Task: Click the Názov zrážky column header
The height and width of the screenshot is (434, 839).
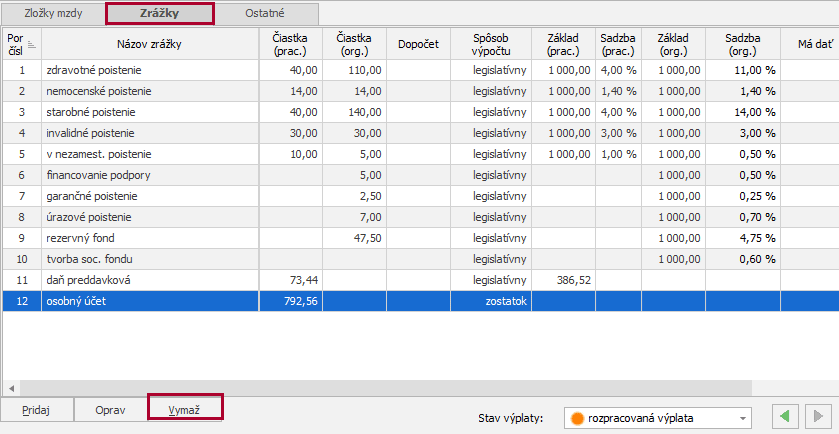Action: 150,44
